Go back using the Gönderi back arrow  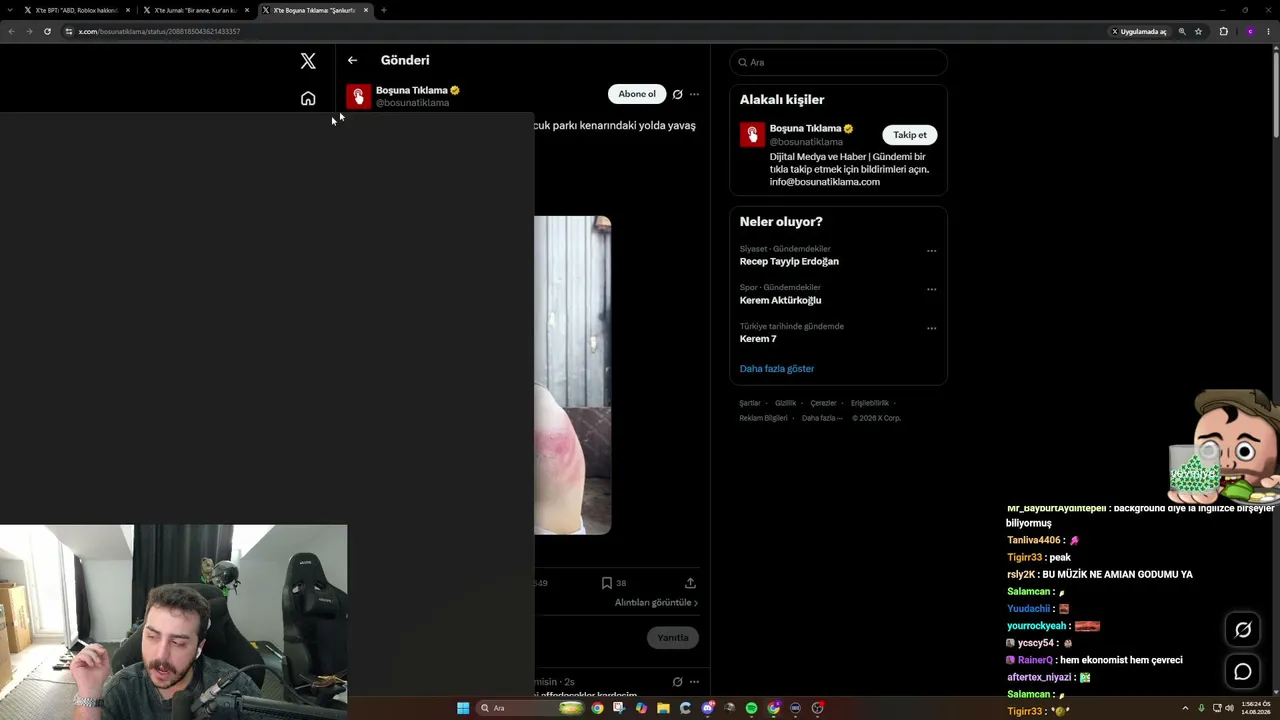(352, 60)
